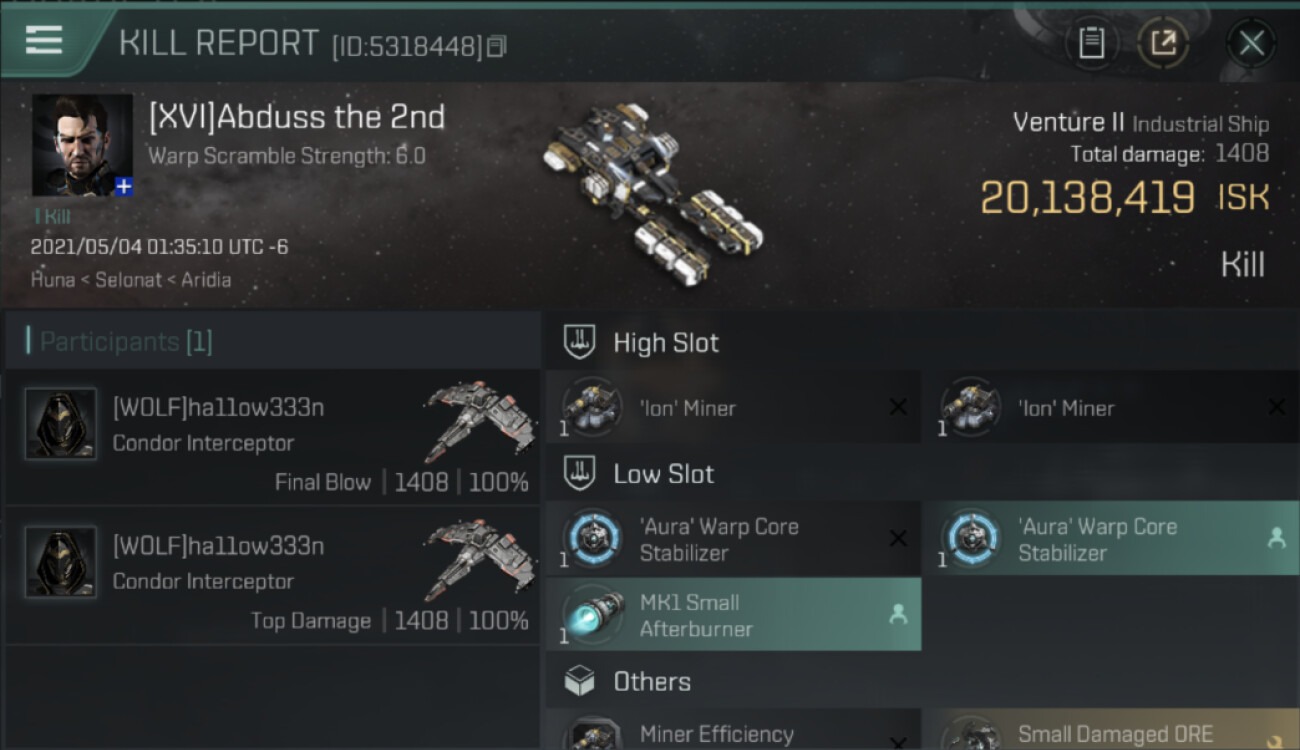Select the destroyed 'Aura' Warp Core Stabilizer
The width and height of the screenshot is (1300, 750).
733,539
